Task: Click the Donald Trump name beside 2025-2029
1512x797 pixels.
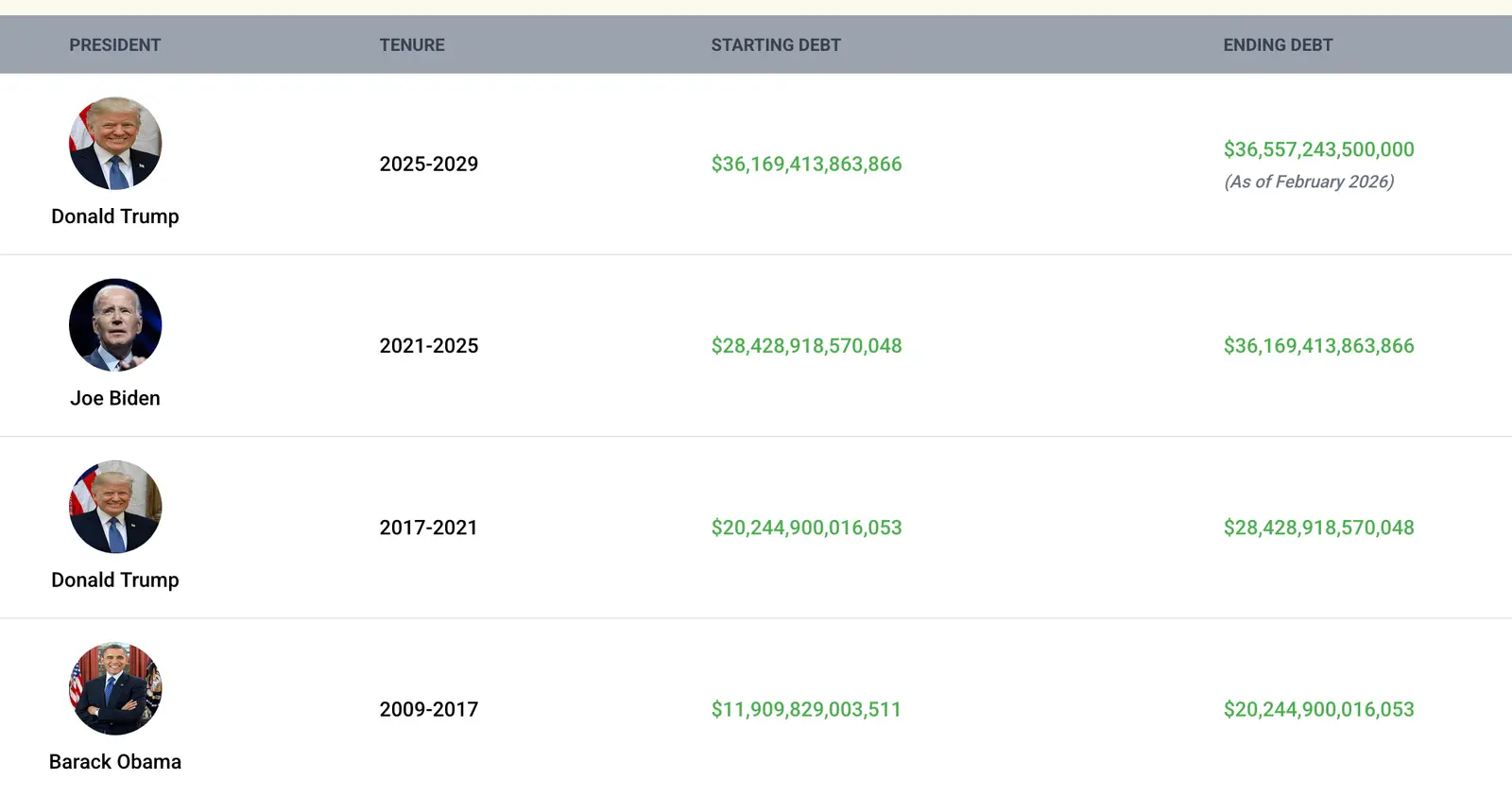Action: [115, 217]
